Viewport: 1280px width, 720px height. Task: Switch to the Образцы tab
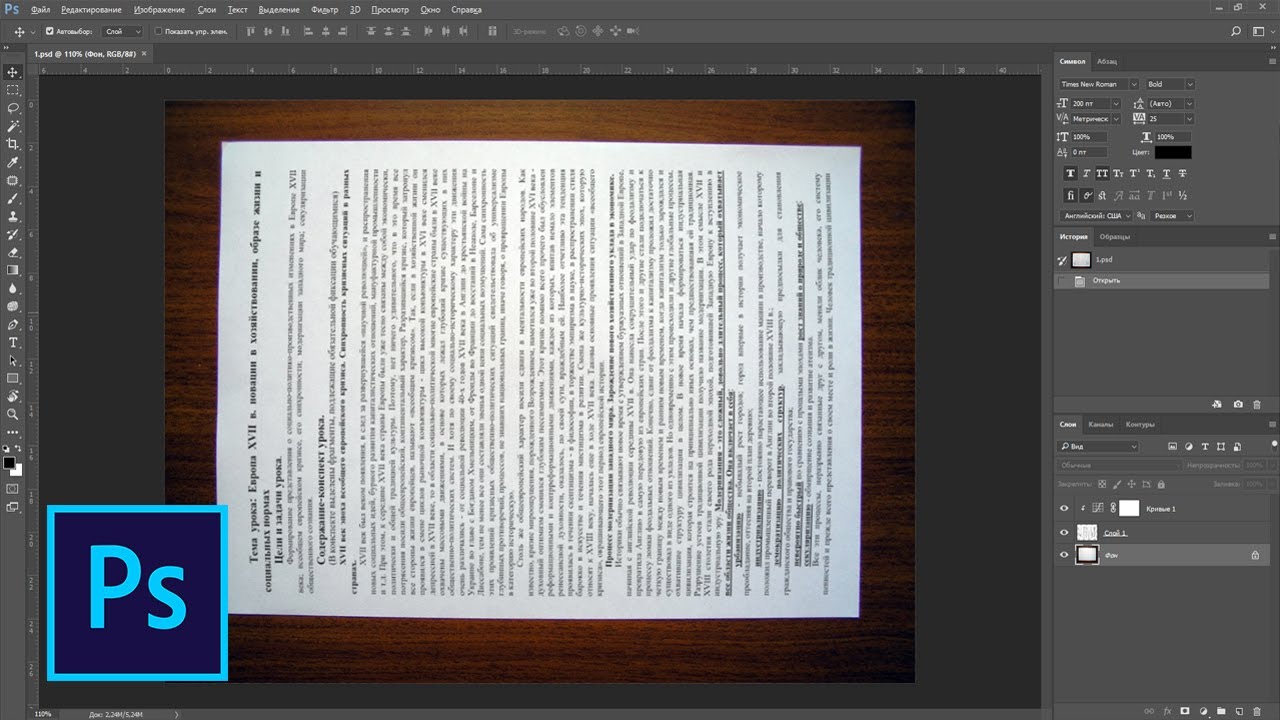1115,237
